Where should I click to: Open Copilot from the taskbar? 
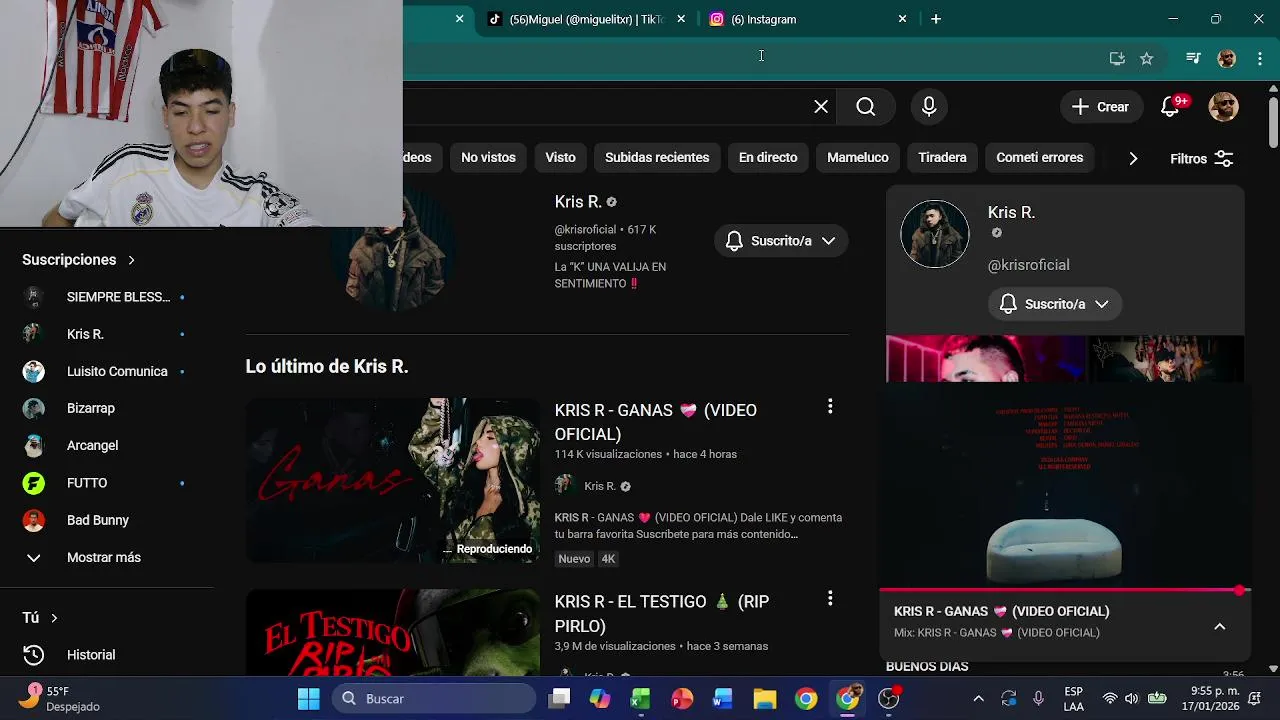coord(599,699)
